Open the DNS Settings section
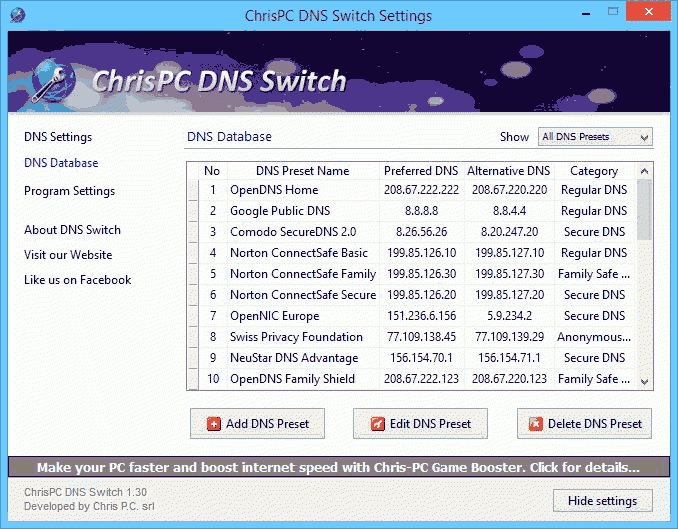 click(58, 137)
